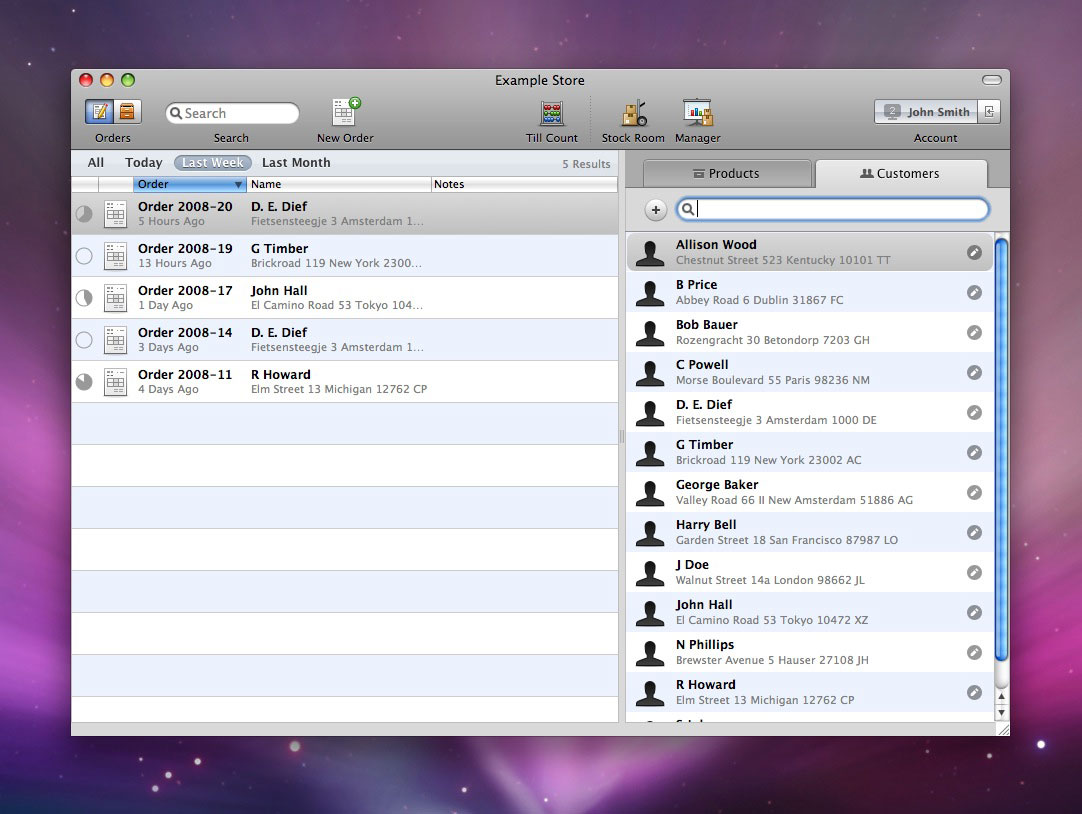Edit customer R Howard in customers list
This screenshot has height=814, width=1082.
pos(974,693)
